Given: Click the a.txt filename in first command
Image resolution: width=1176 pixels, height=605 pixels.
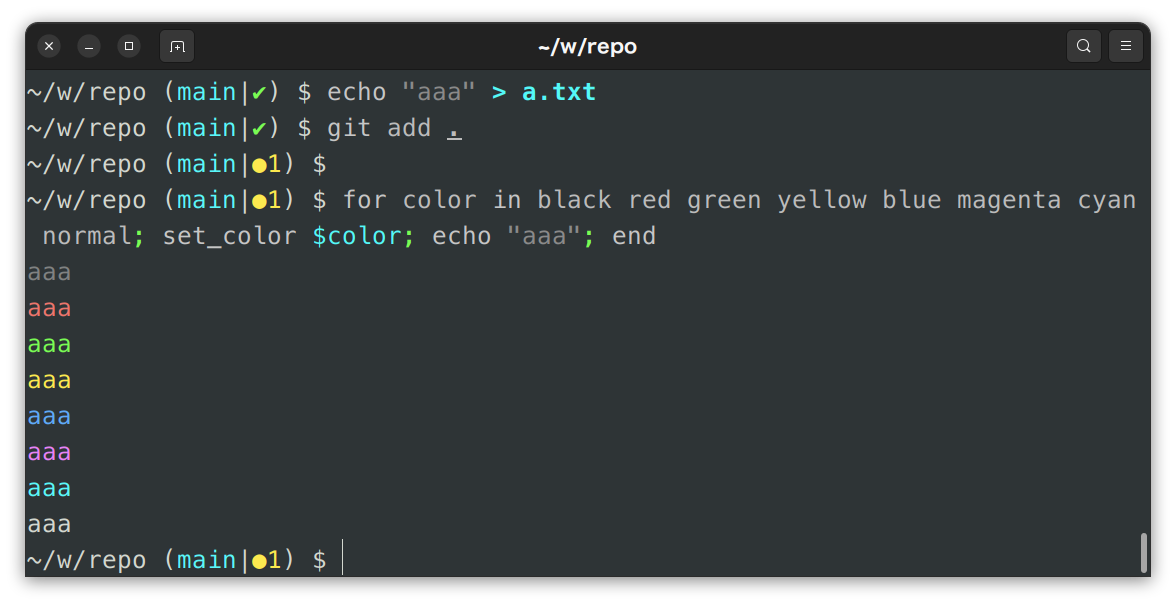Looking at the screenshot, I should point(559,92).
